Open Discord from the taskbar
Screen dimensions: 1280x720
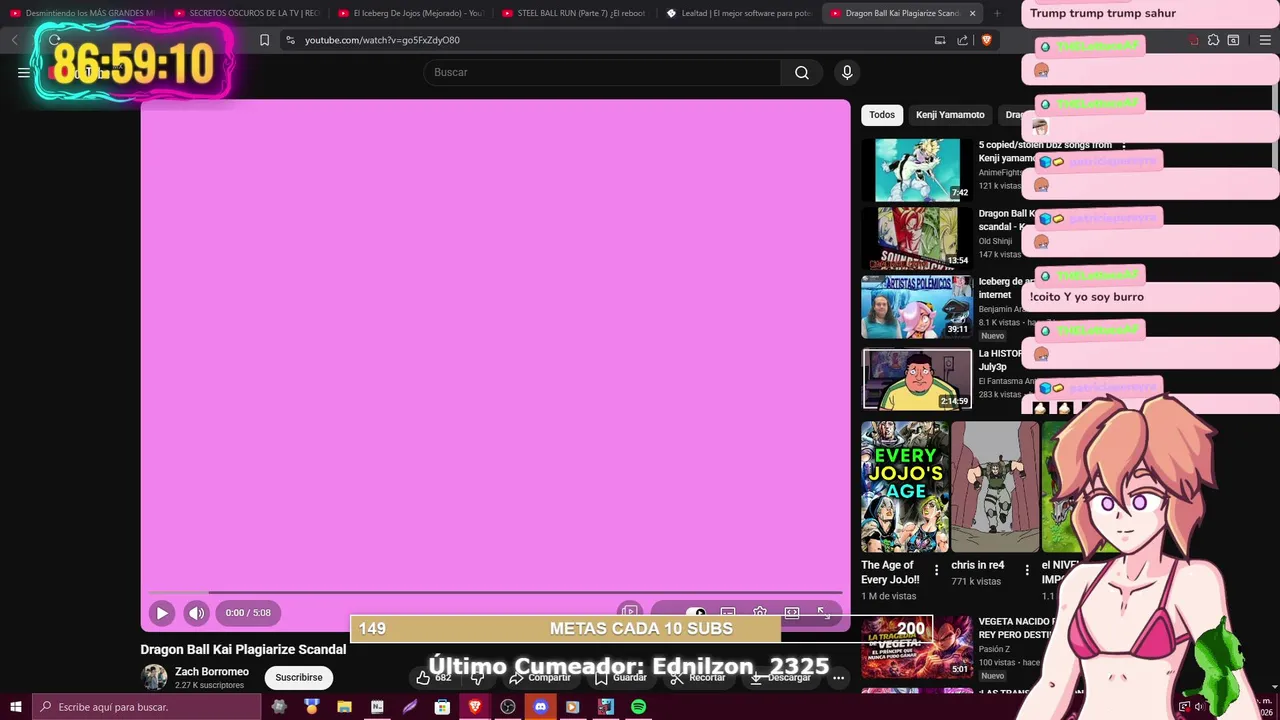(540, 707)
